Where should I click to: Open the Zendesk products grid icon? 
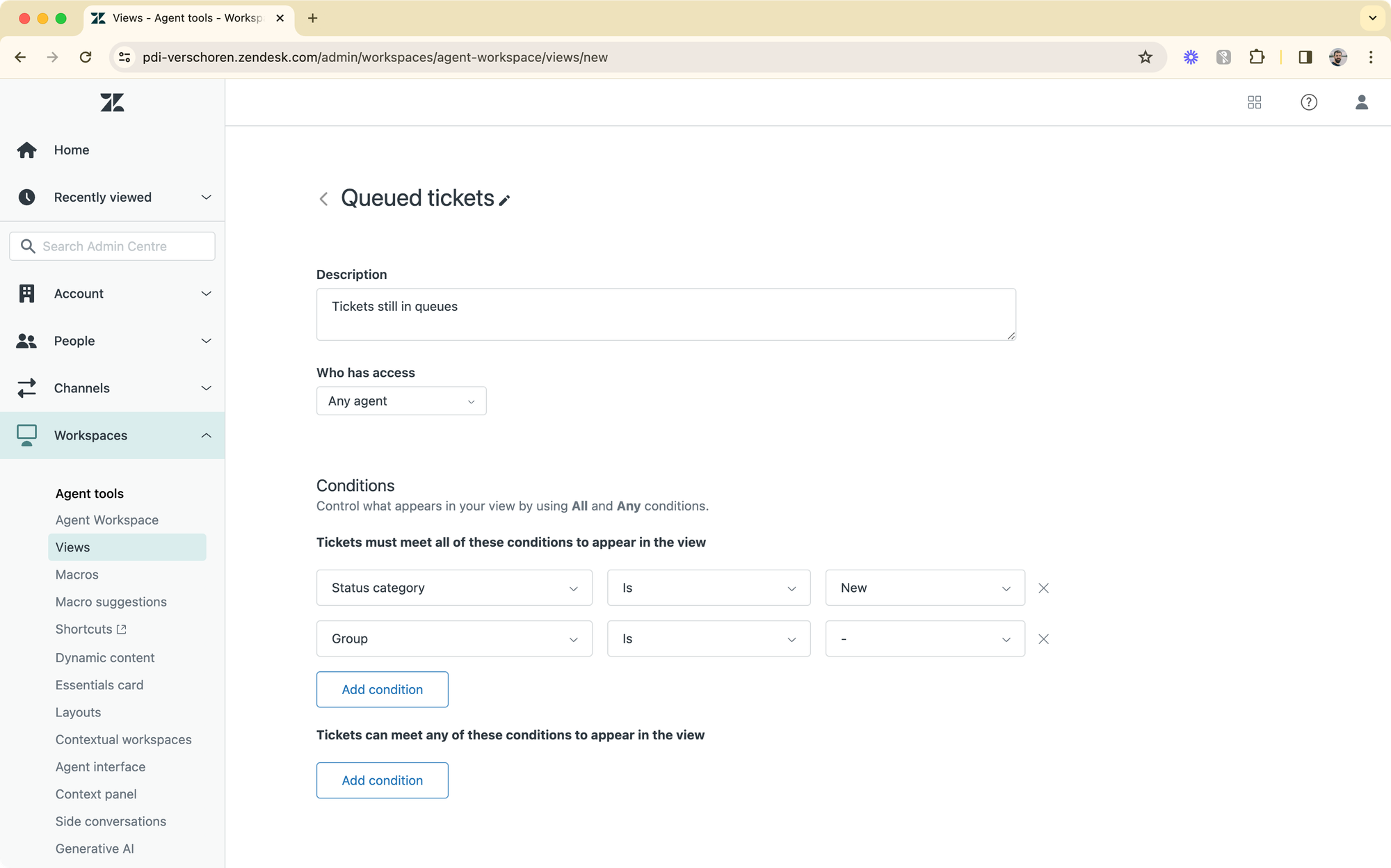pyautogui.click(x=1254, y=102)
